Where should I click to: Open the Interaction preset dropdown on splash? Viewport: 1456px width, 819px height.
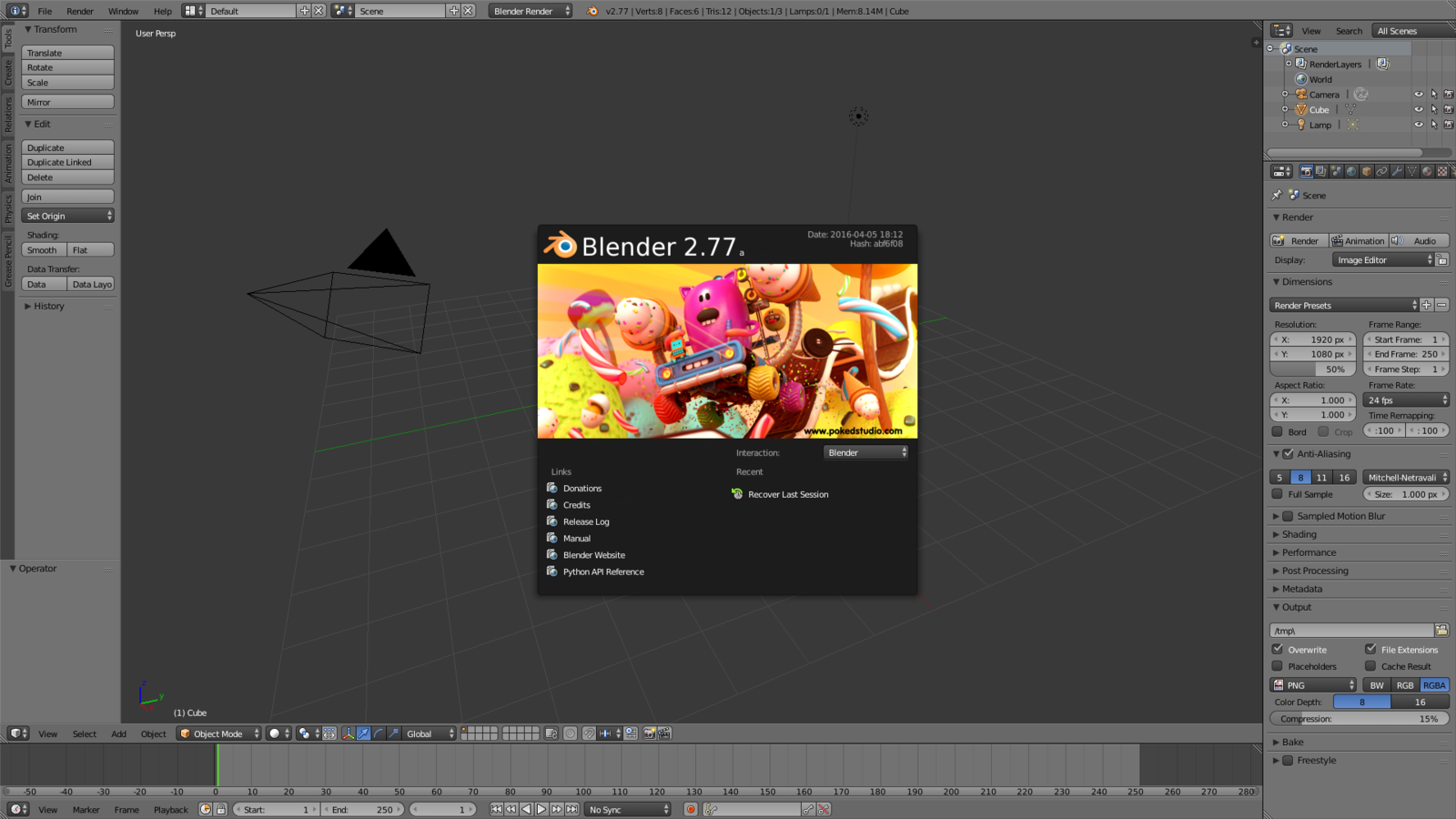pyautogui.click(x=866, y=452)
